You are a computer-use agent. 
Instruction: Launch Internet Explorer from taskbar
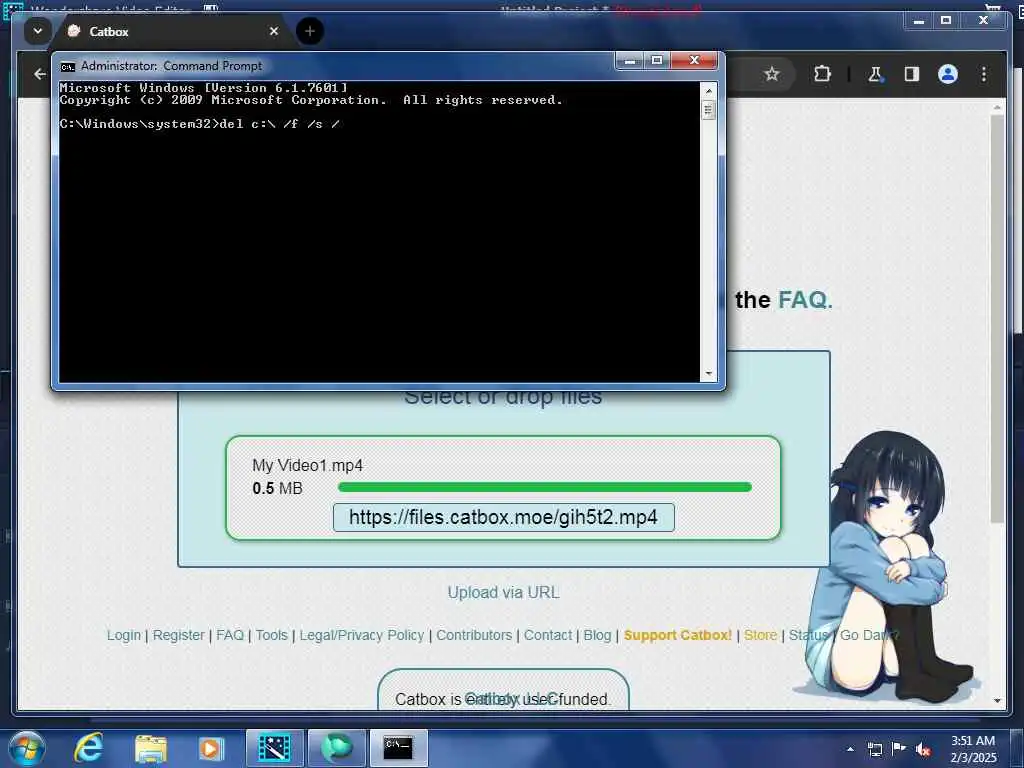[88, 748]
